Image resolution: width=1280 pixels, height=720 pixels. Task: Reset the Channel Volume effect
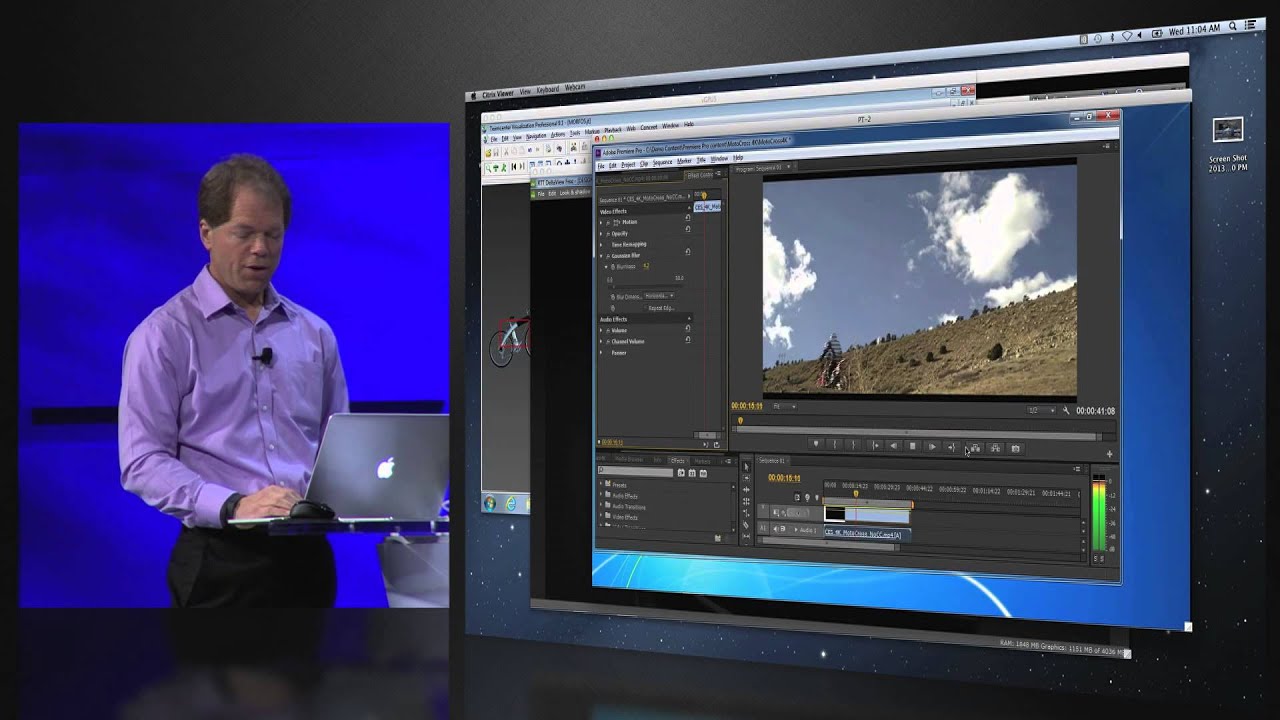(x=688, y=340)
